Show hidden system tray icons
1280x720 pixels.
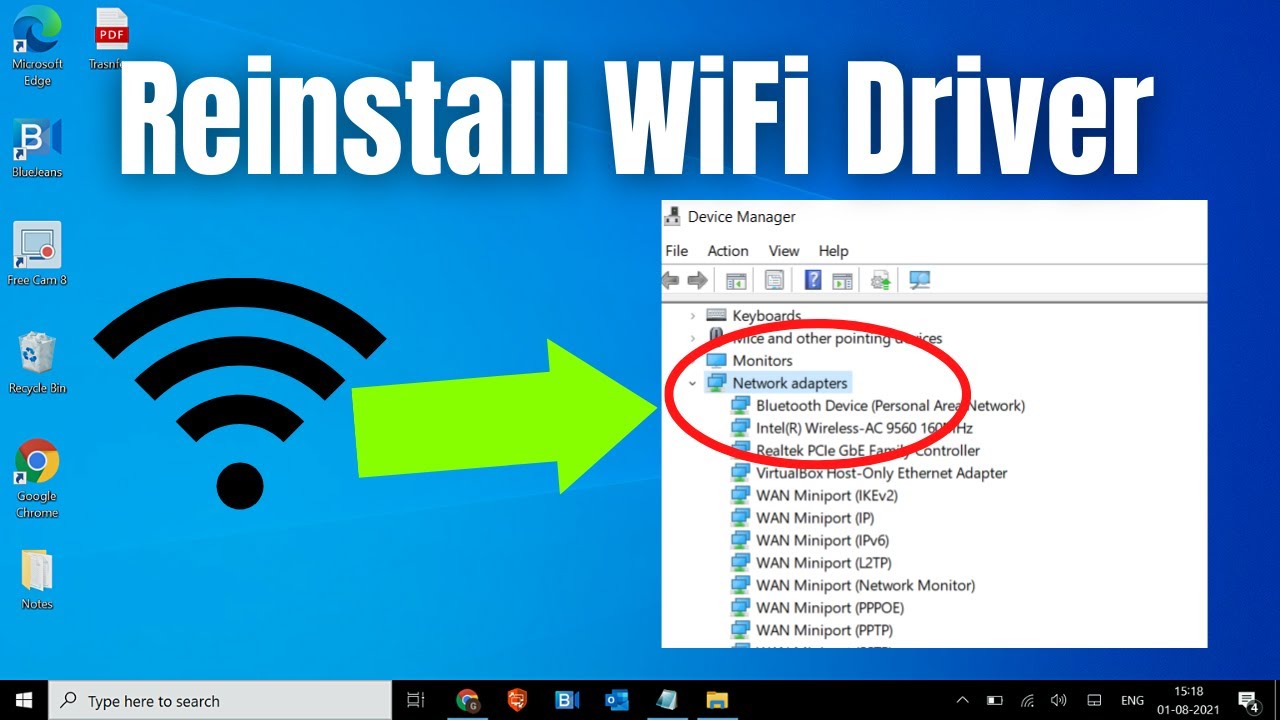pyautogui.click(x=963, y=700)
